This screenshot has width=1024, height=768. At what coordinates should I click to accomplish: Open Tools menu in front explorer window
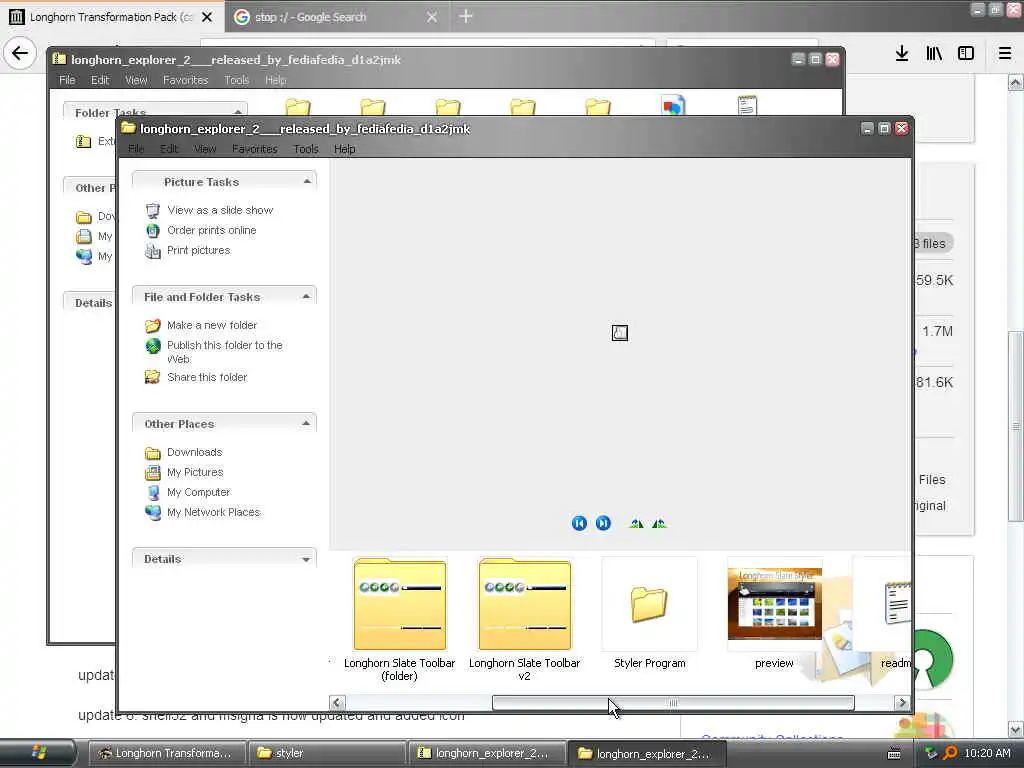tap(306, 149)
